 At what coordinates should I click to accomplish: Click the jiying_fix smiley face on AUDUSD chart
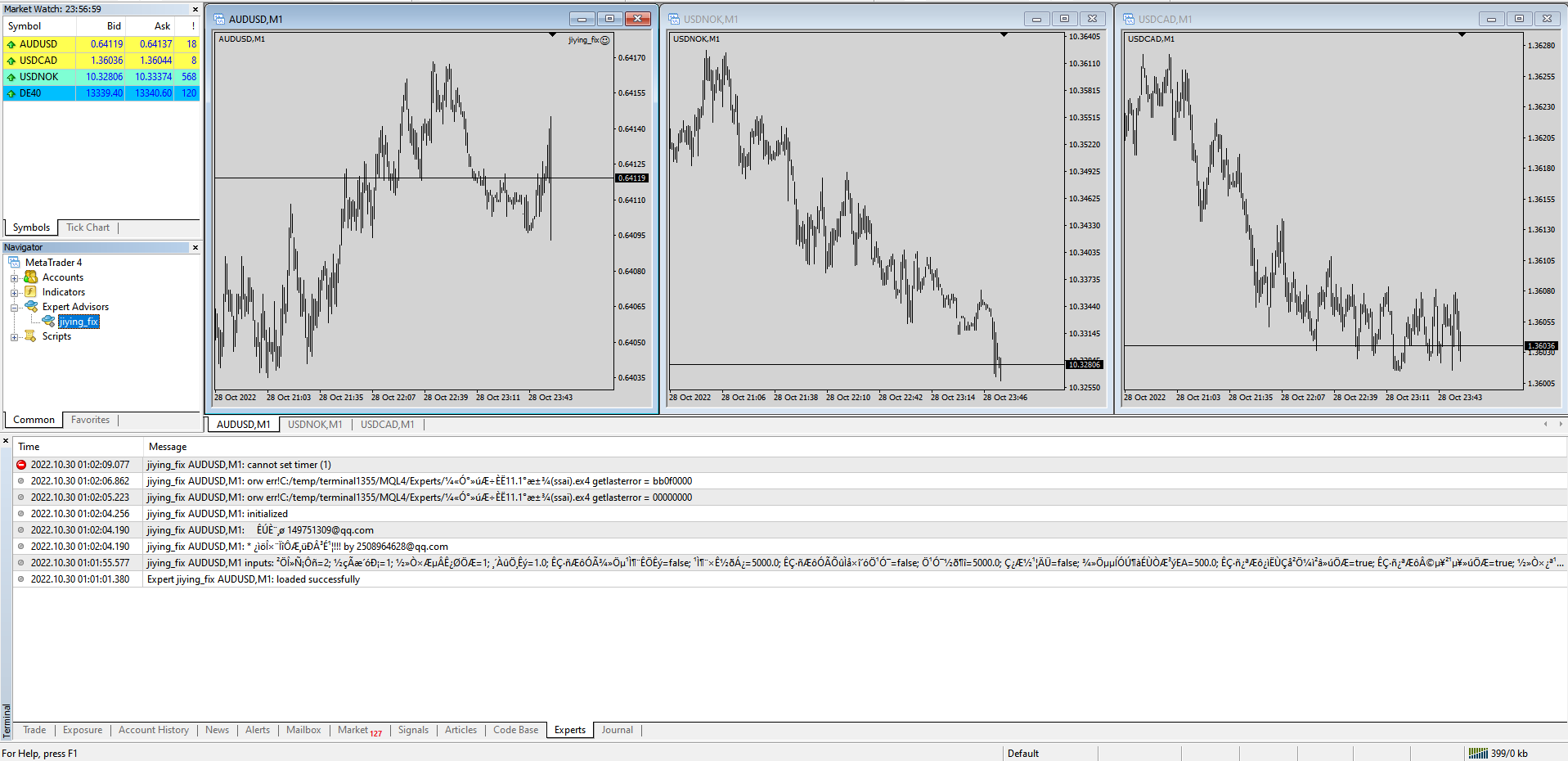pyautogui.click(x=605, y=40)
